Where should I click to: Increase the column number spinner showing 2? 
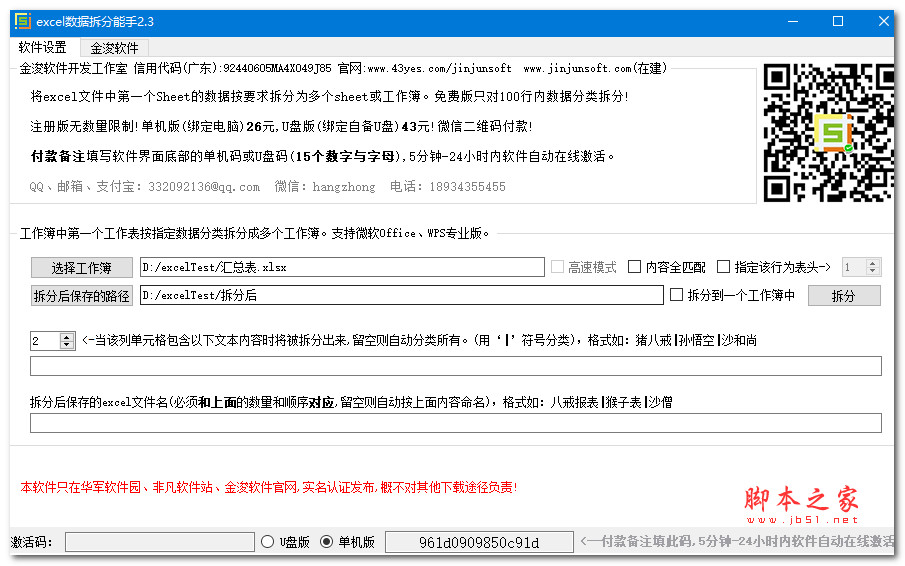pyautogui.click(x=67, y=337)
